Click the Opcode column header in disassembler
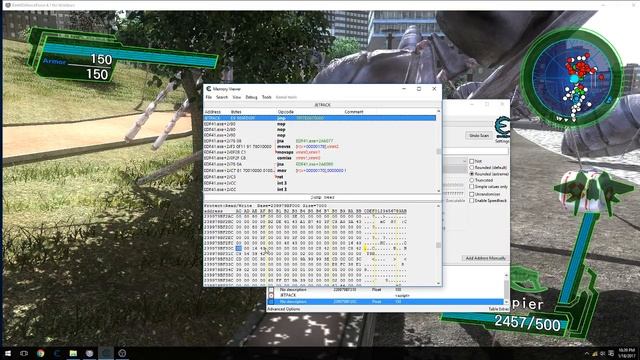Viewport: 640px width, 360px height. 285,111
